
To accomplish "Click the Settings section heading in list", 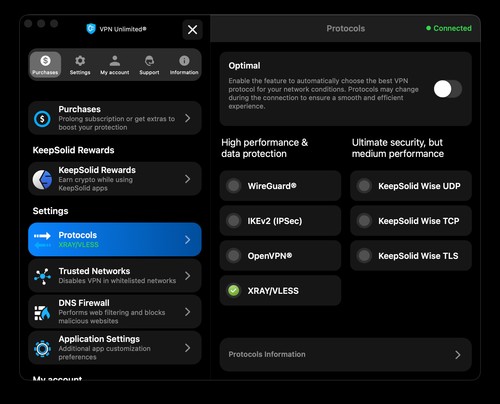I will (x=50, y=211).
